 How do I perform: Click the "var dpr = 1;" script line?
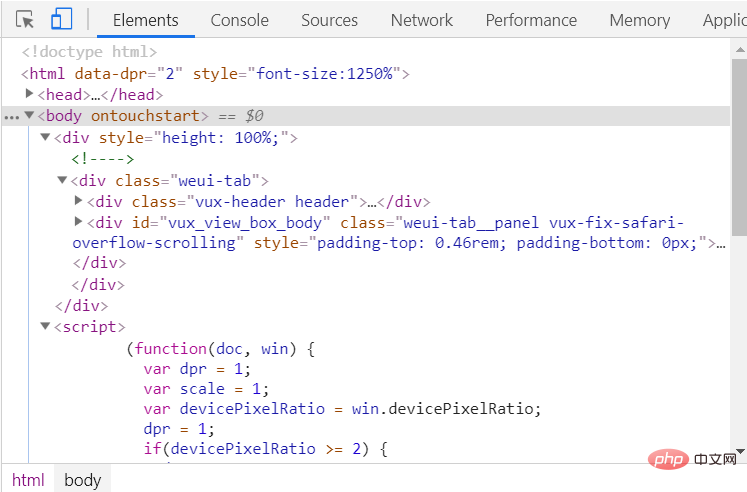(x=197, y=370)
